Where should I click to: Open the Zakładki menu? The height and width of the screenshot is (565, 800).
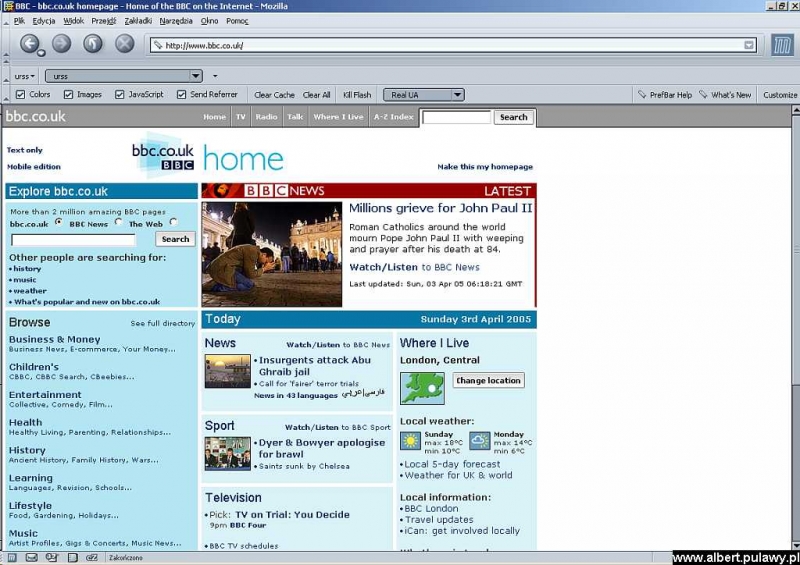(x=138, y=21)
